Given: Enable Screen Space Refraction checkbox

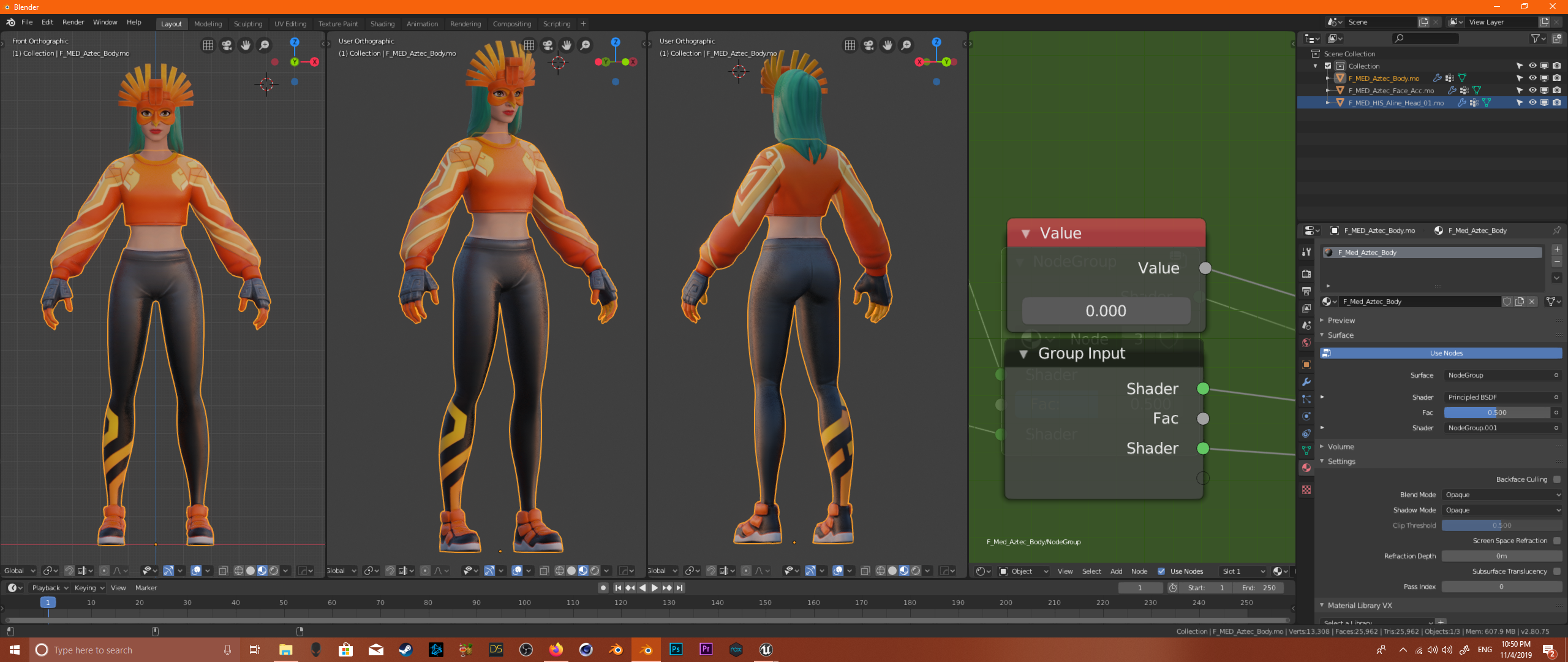Looking at the screenshot, I should 1556,541.
